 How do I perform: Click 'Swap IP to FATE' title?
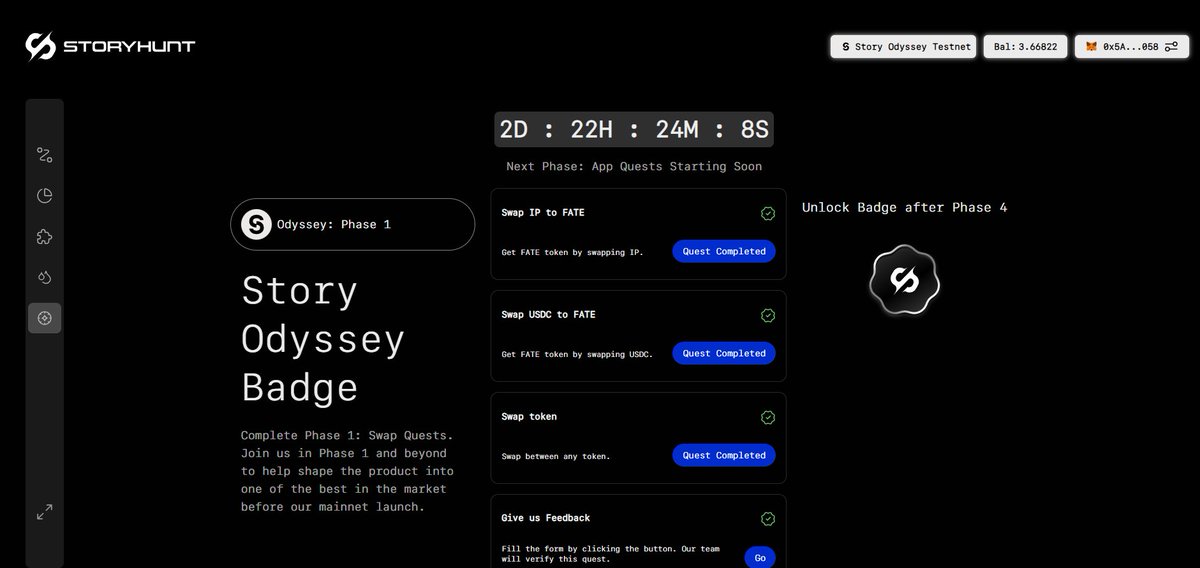click(x=543, y=213)
